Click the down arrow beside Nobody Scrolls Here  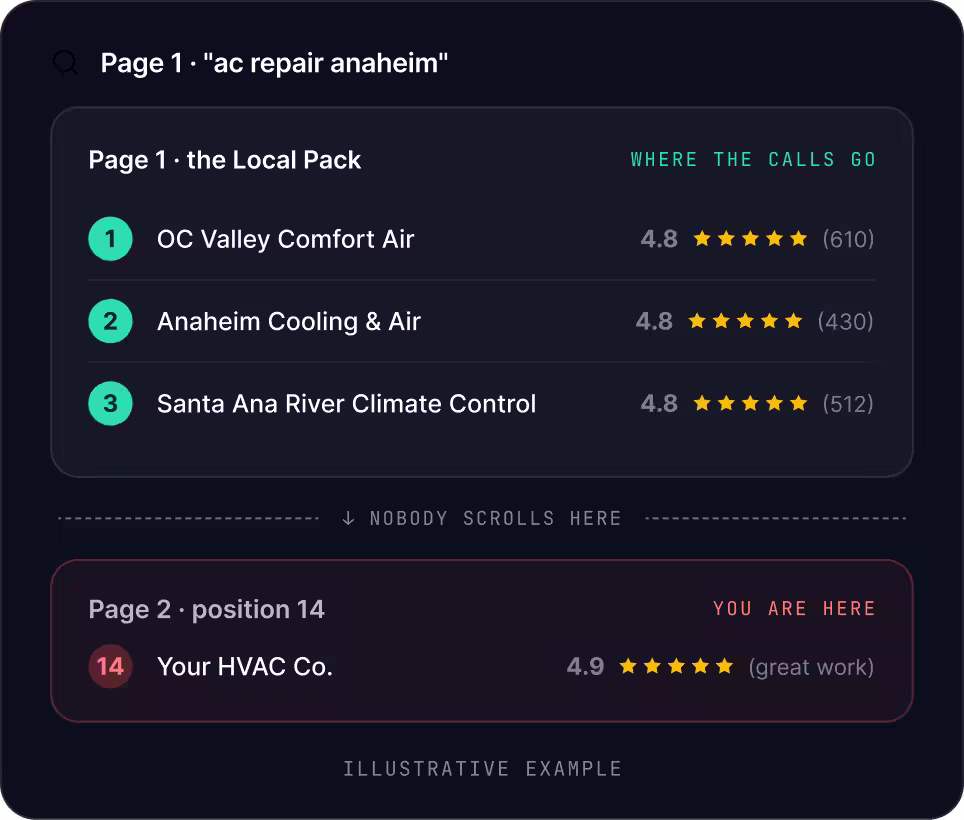coord(349,518)
